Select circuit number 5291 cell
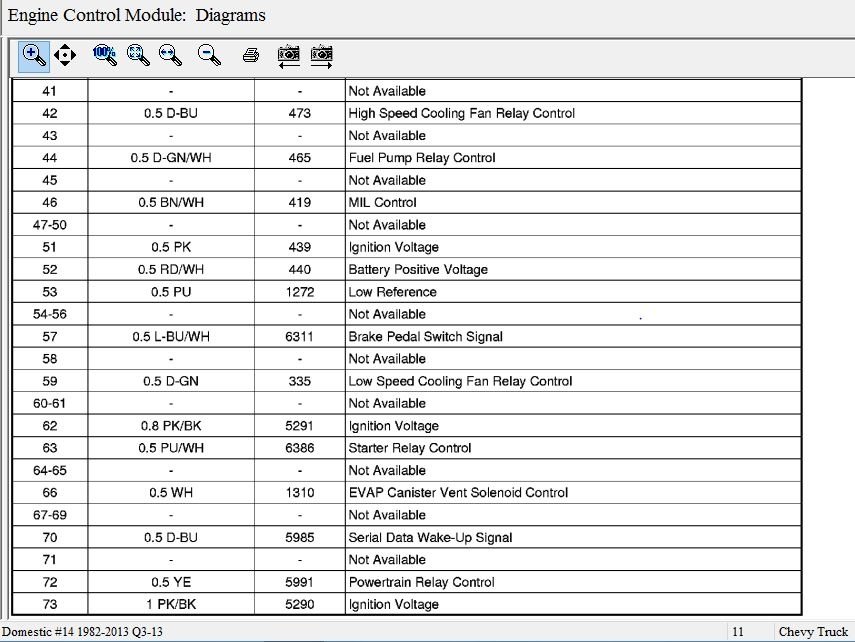Screen dimensions: 855x642 [299, 425]
